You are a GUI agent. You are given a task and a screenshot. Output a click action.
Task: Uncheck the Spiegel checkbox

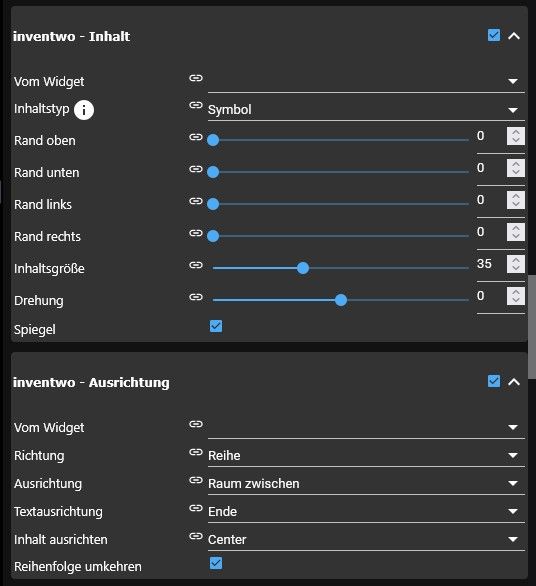pos(216,326)
